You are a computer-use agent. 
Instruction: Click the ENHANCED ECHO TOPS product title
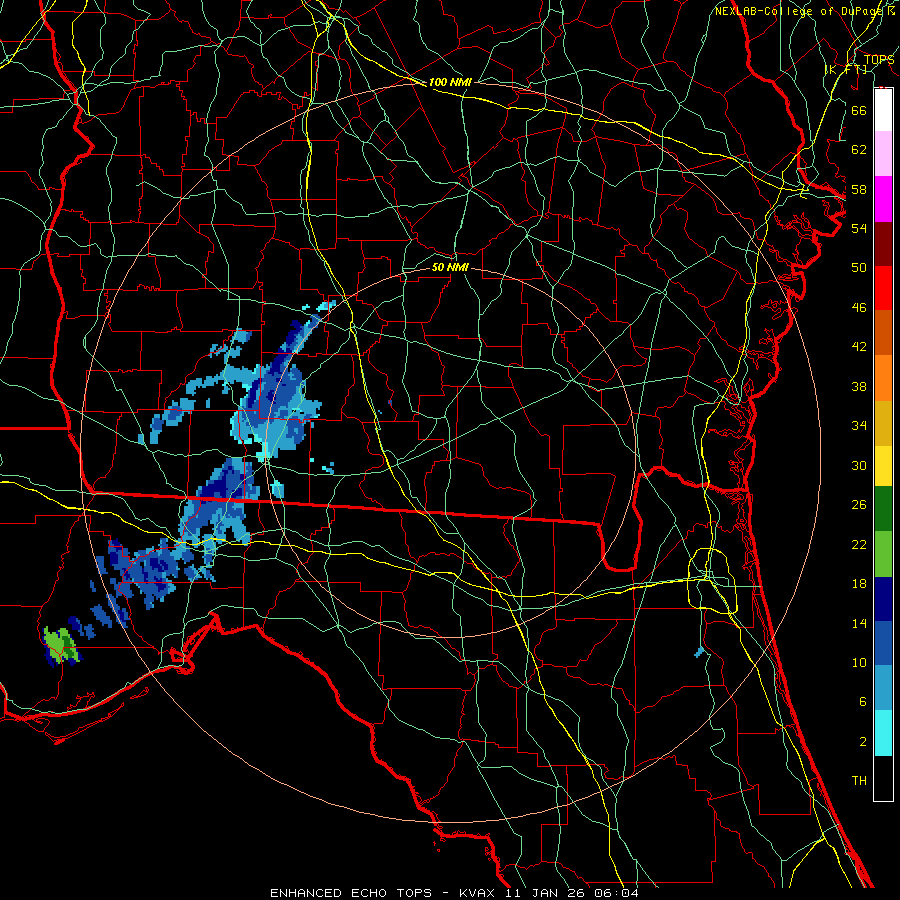point(350,893)
